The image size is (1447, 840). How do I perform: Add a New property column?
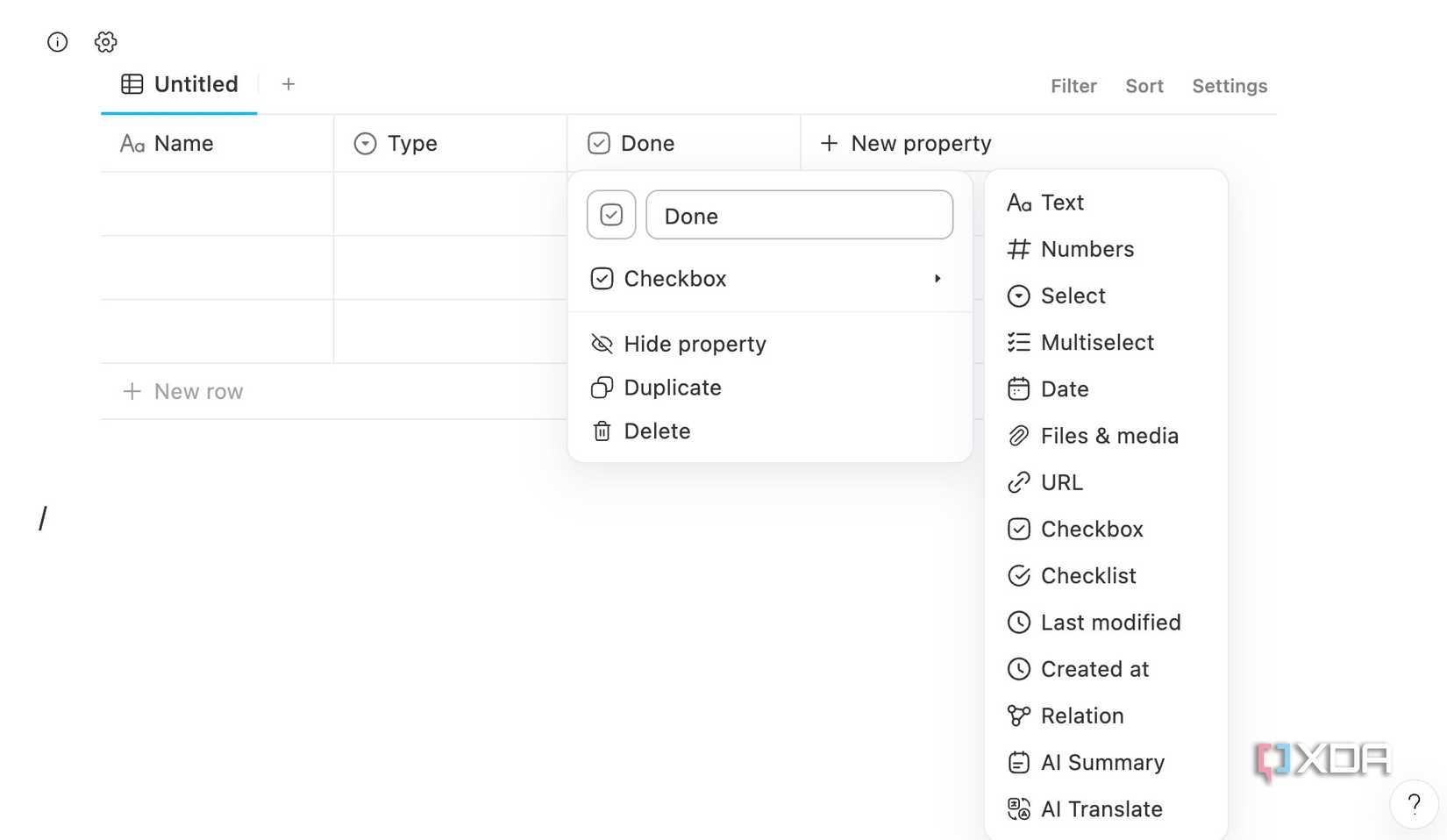[x=905, y=143]
